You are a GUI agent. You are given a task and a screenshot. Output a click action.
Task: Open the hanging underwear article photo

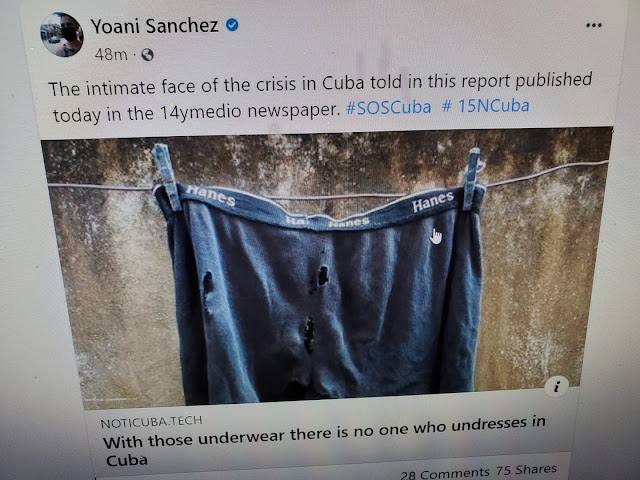[329, 267]
